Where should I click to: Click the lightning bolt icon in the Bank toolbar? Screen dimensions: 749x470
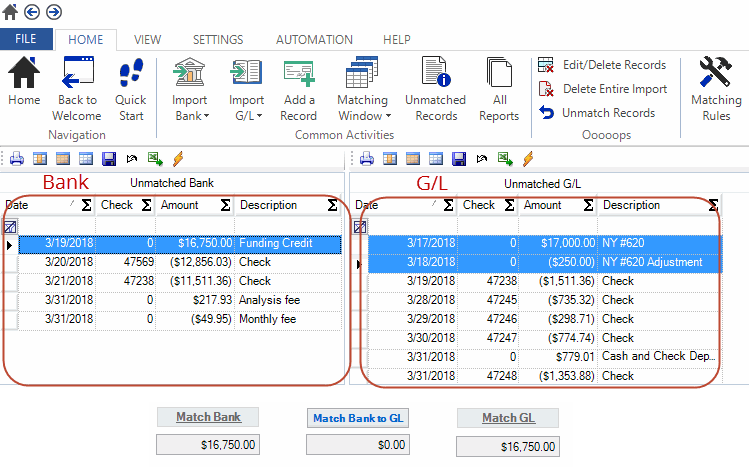coord(178,159)
